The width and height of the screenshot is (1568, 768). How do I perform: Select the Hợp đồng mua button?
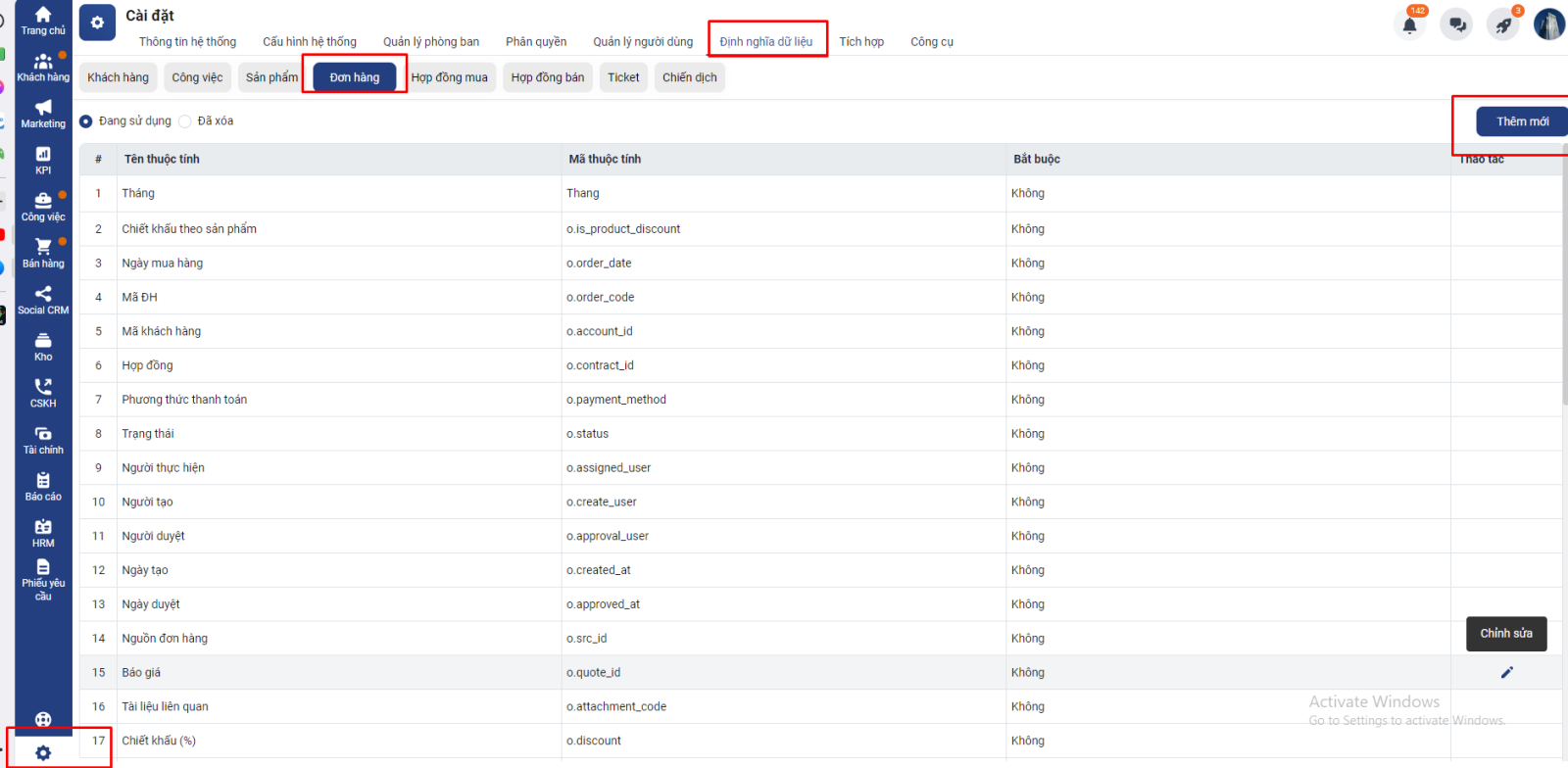[x=449, y=77]
